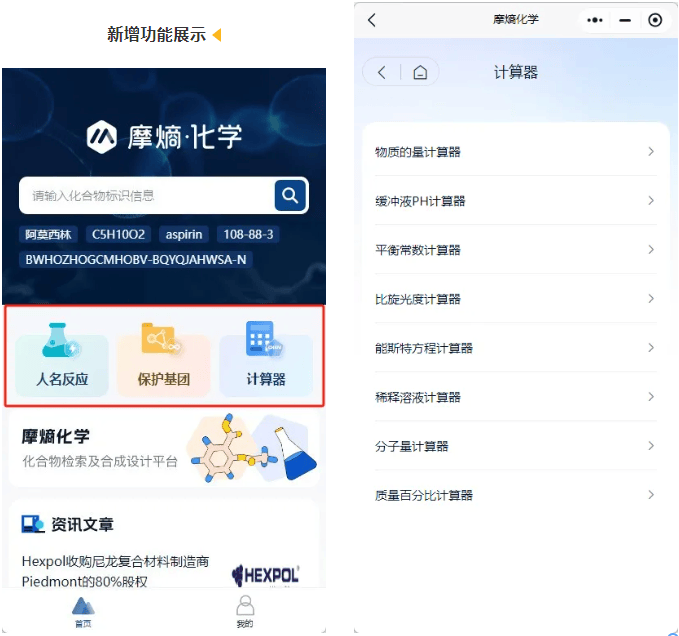Open 比旋光度计算器
This screenshot has width=679, height=636.
515,299
